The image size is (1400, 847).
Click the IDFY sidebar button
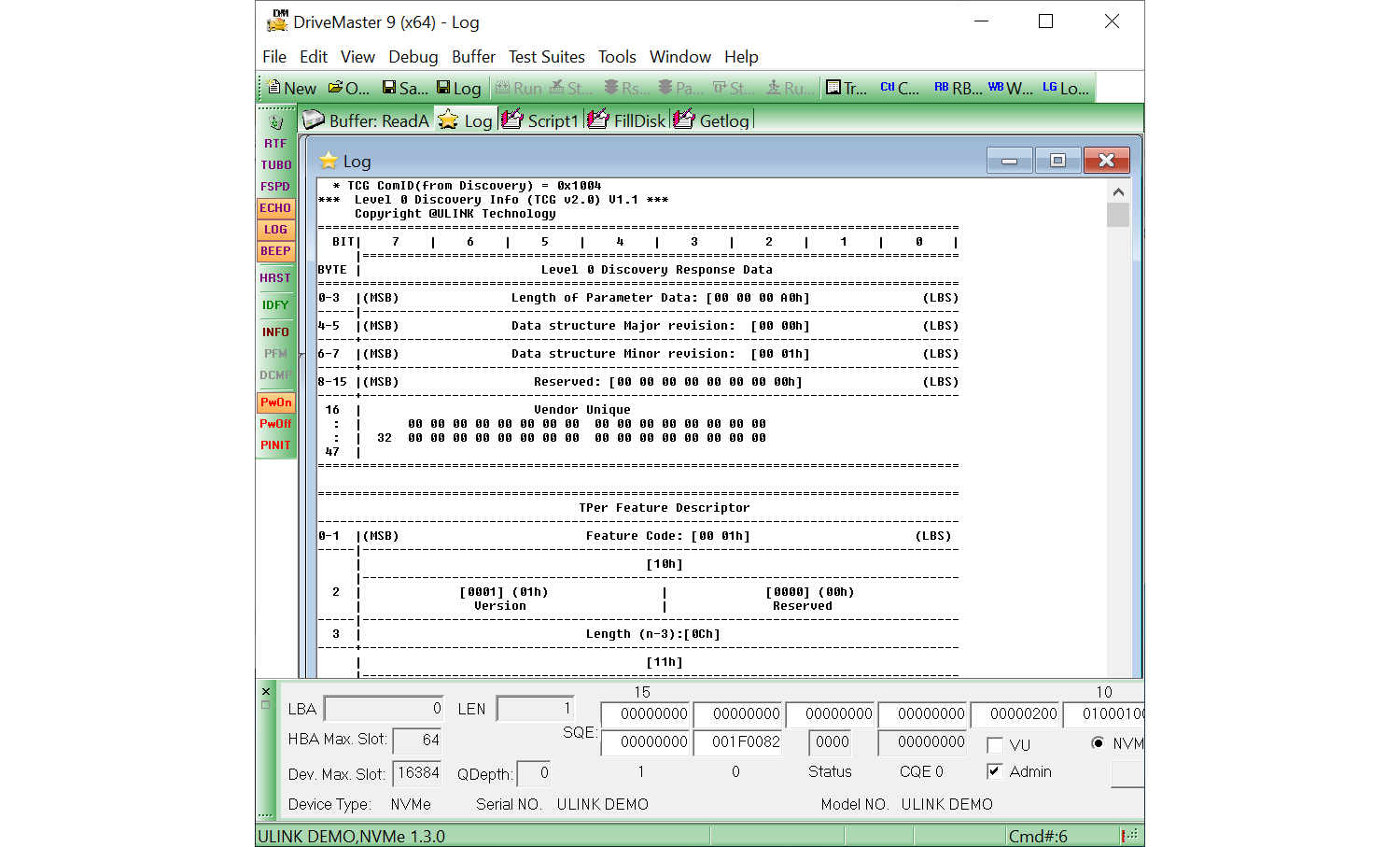tap(275, 305)
